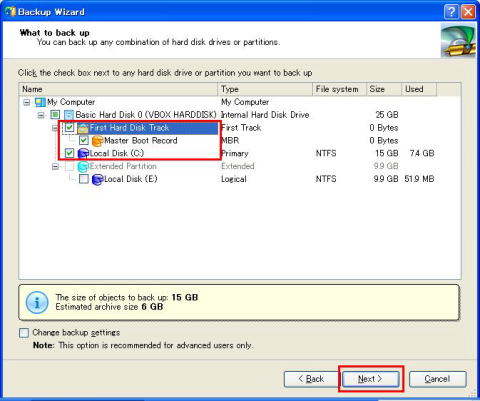The image size is (480, 401).
Task: Click the Local Disk (C:) partition icon
Action: (x=83, y=153)
